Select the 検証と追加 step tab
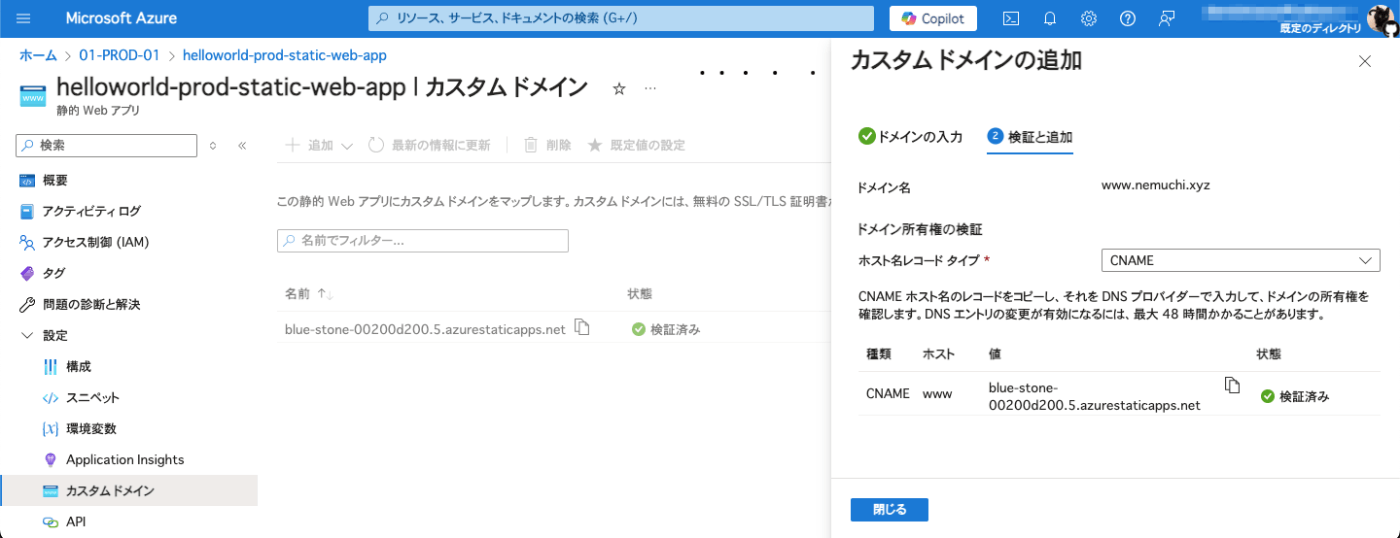This screenshot has width=1400, height=538. tap(1030, 137)
